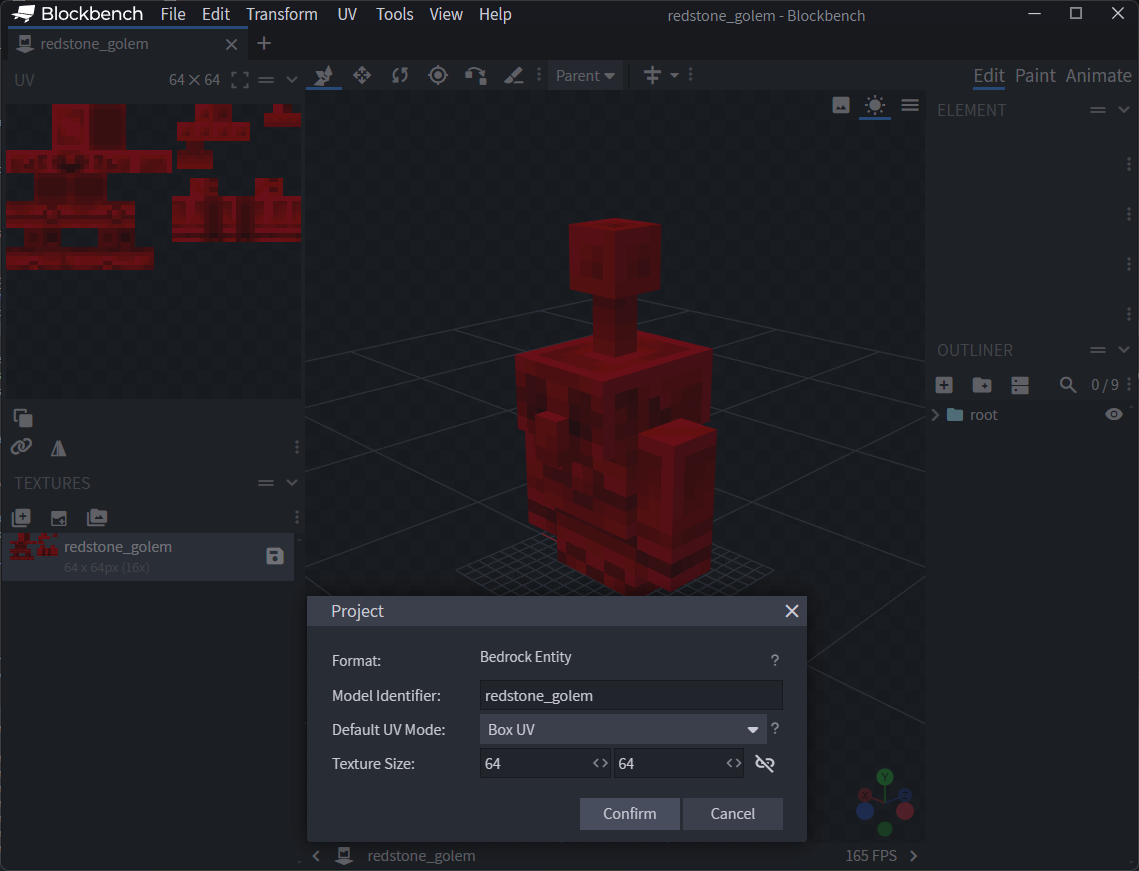Click the Add Group folder icon
The height and width of the screenshot is (871, 1139).
point(982,385)
